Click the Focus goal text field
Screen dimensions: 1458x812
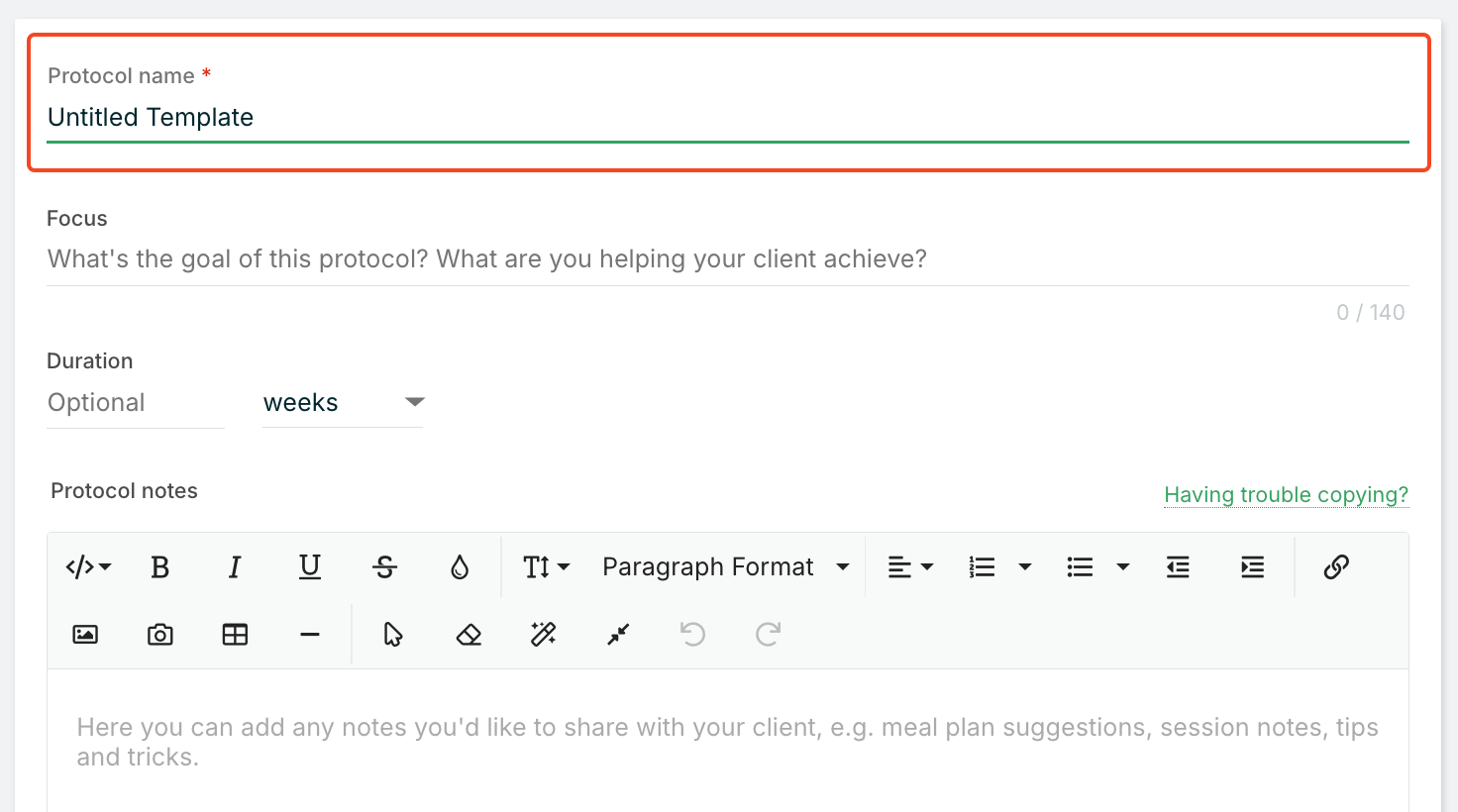[x=727, y=259]
